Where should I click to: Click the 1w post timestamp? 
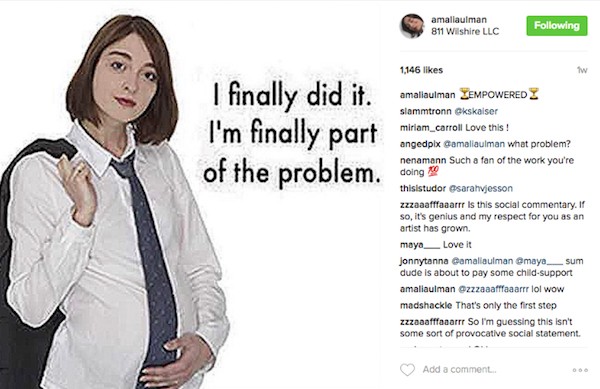582,70
